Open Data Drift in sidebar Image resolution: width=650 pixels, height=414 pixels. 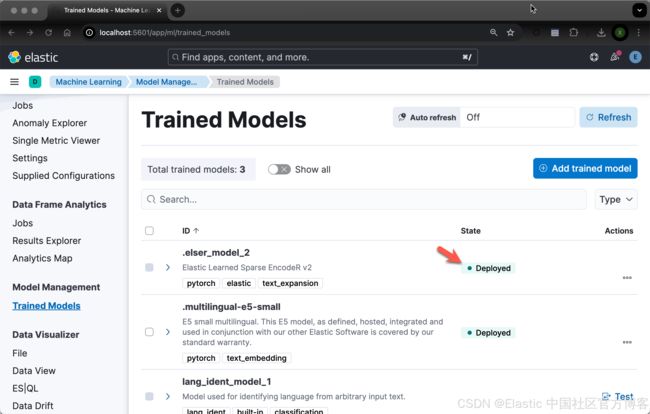click(33, 406)
